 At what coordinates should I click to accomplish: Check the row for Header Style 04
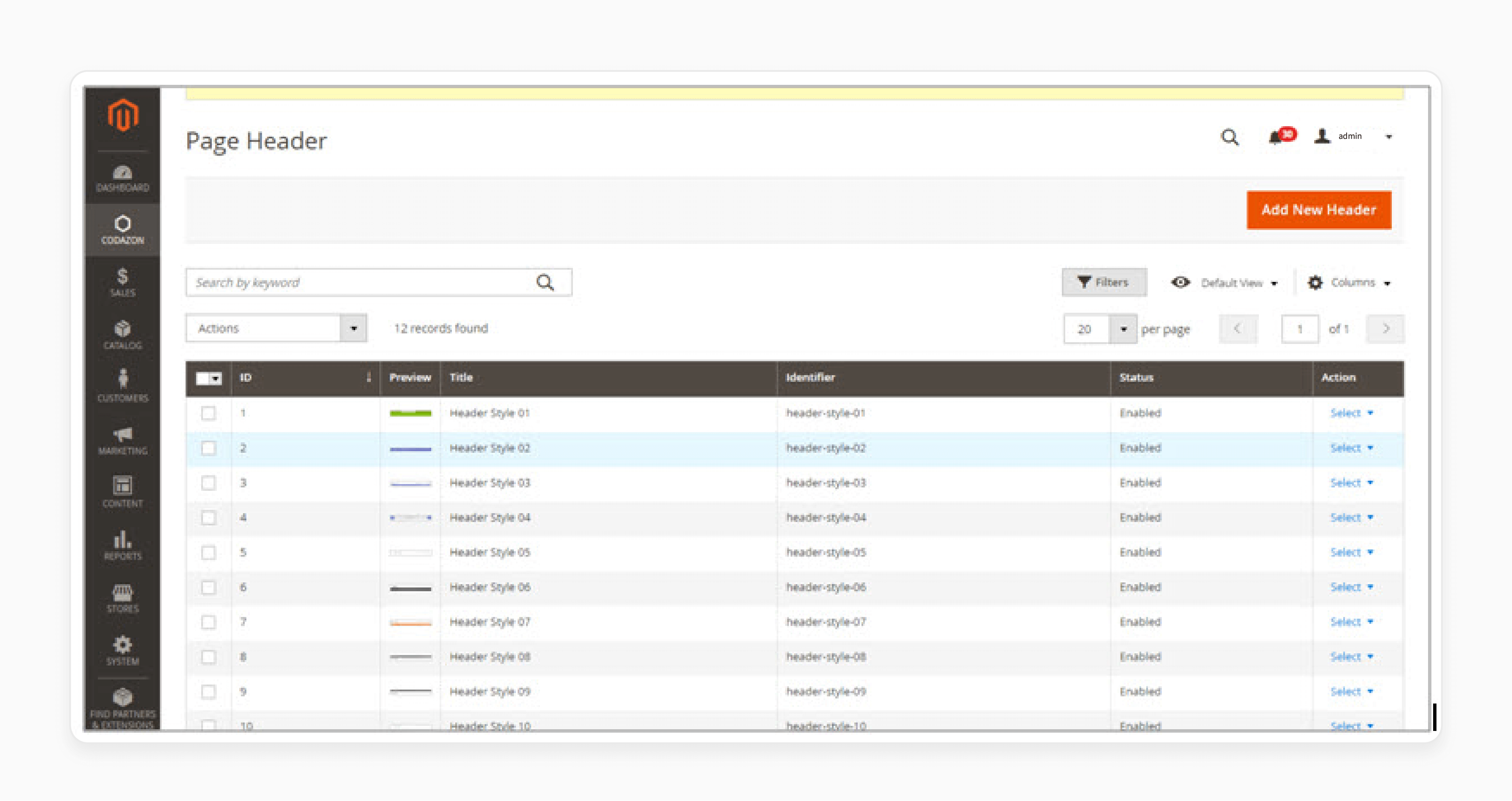pos(208,518)
